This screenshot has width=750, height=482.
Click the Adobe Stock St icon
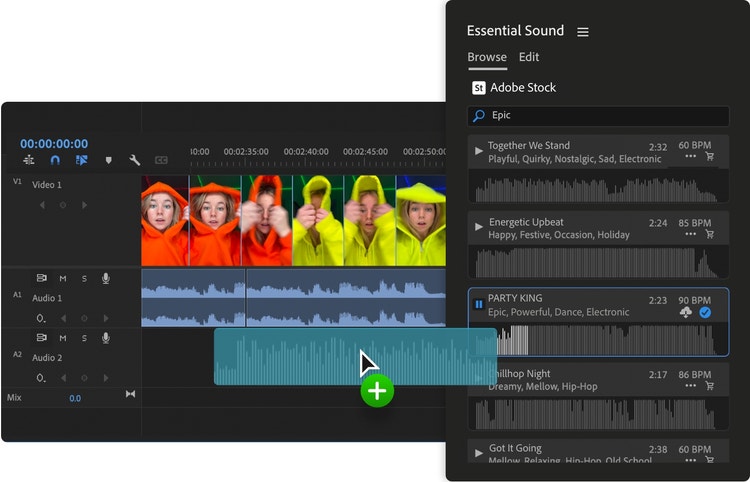point(478,88)
